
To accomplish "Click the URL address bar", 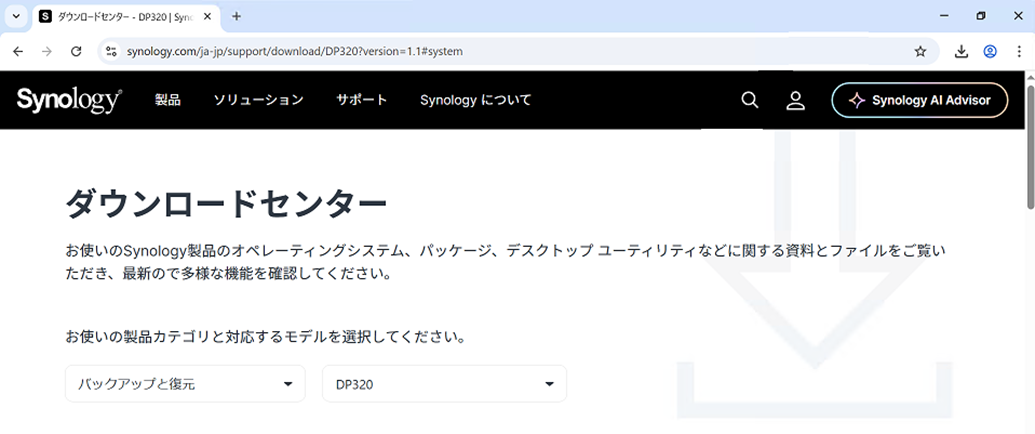I will [x=500, y=51].
